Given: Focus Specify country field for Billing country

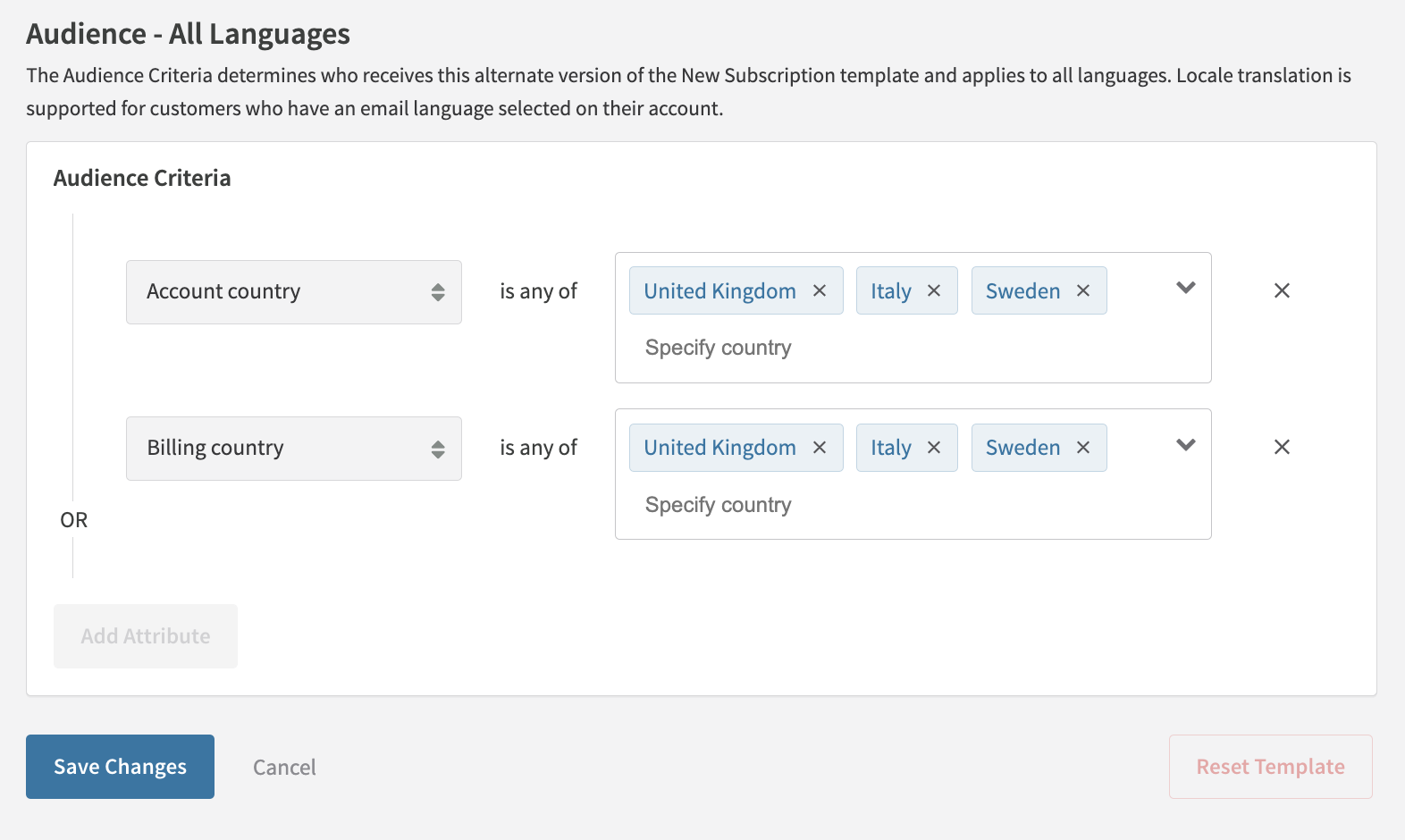Looking at the screenshot, I should tap(804, 505).
